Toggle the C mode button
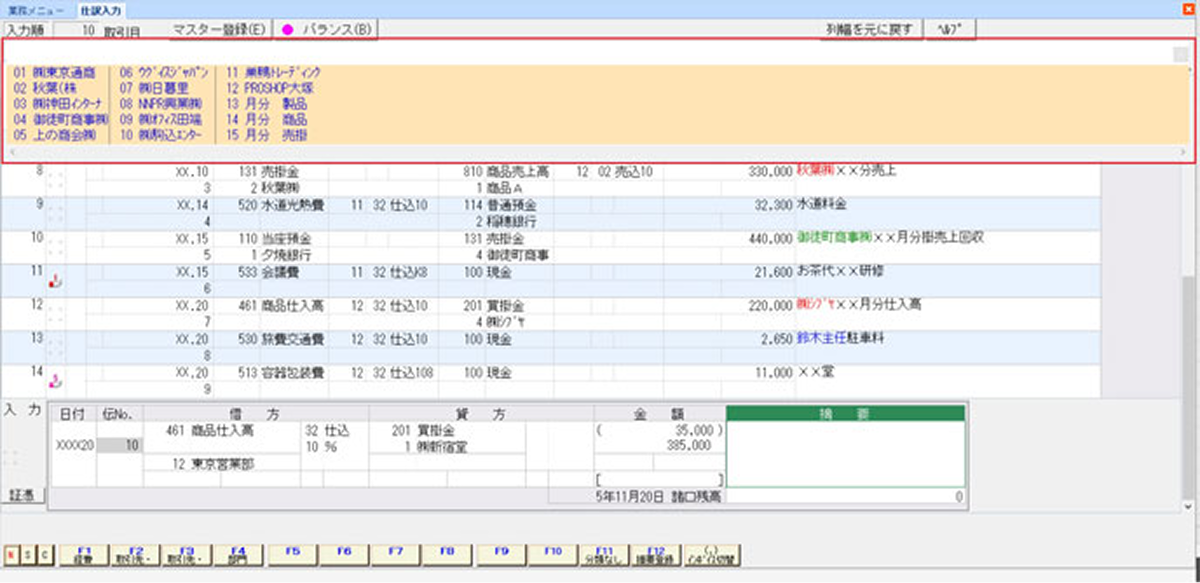The width and height of the screenshot is (1200, 583). (45, 553)
